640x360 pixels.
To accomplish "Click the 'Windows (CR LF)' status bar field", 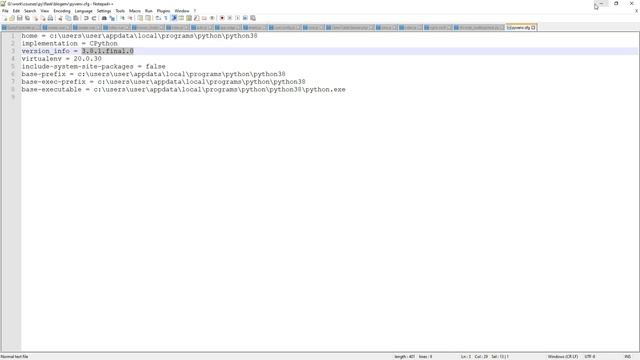I will pyautogui.click(x=562, y=357).
